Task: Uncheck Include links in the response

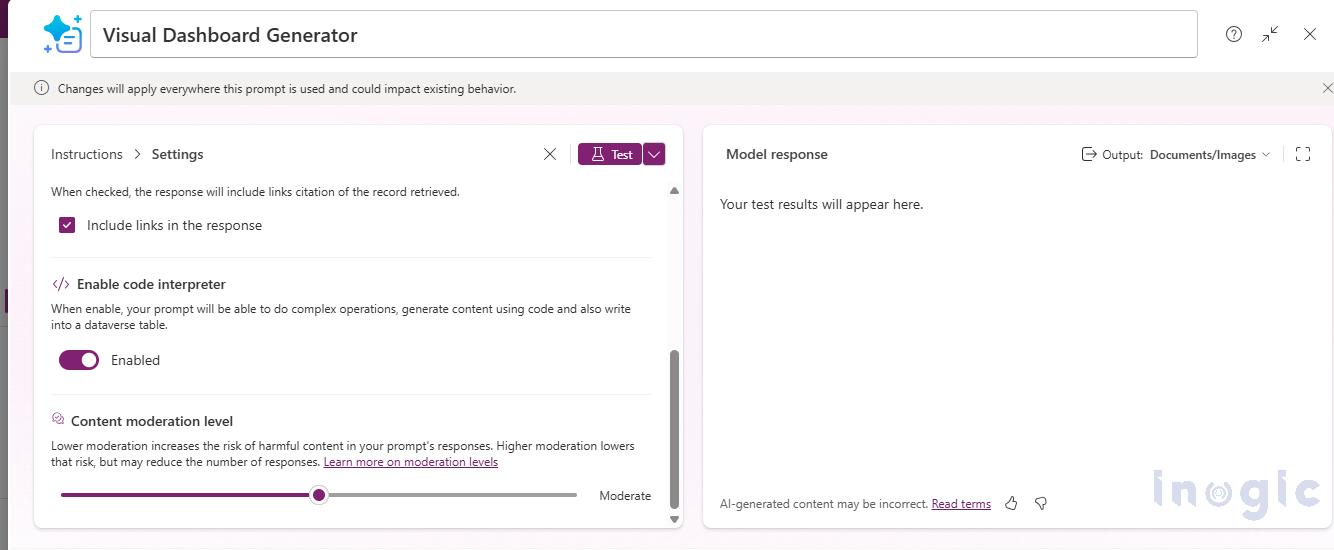Action: click(x=67, y=225)
